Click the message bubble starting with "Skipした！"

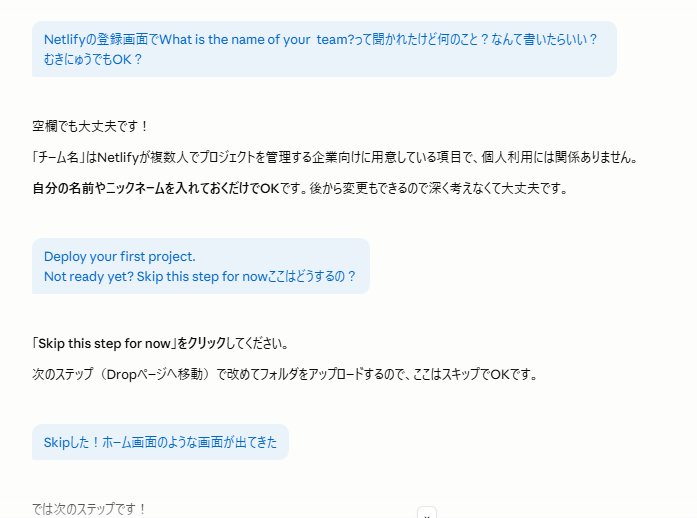tap(160, 442)
